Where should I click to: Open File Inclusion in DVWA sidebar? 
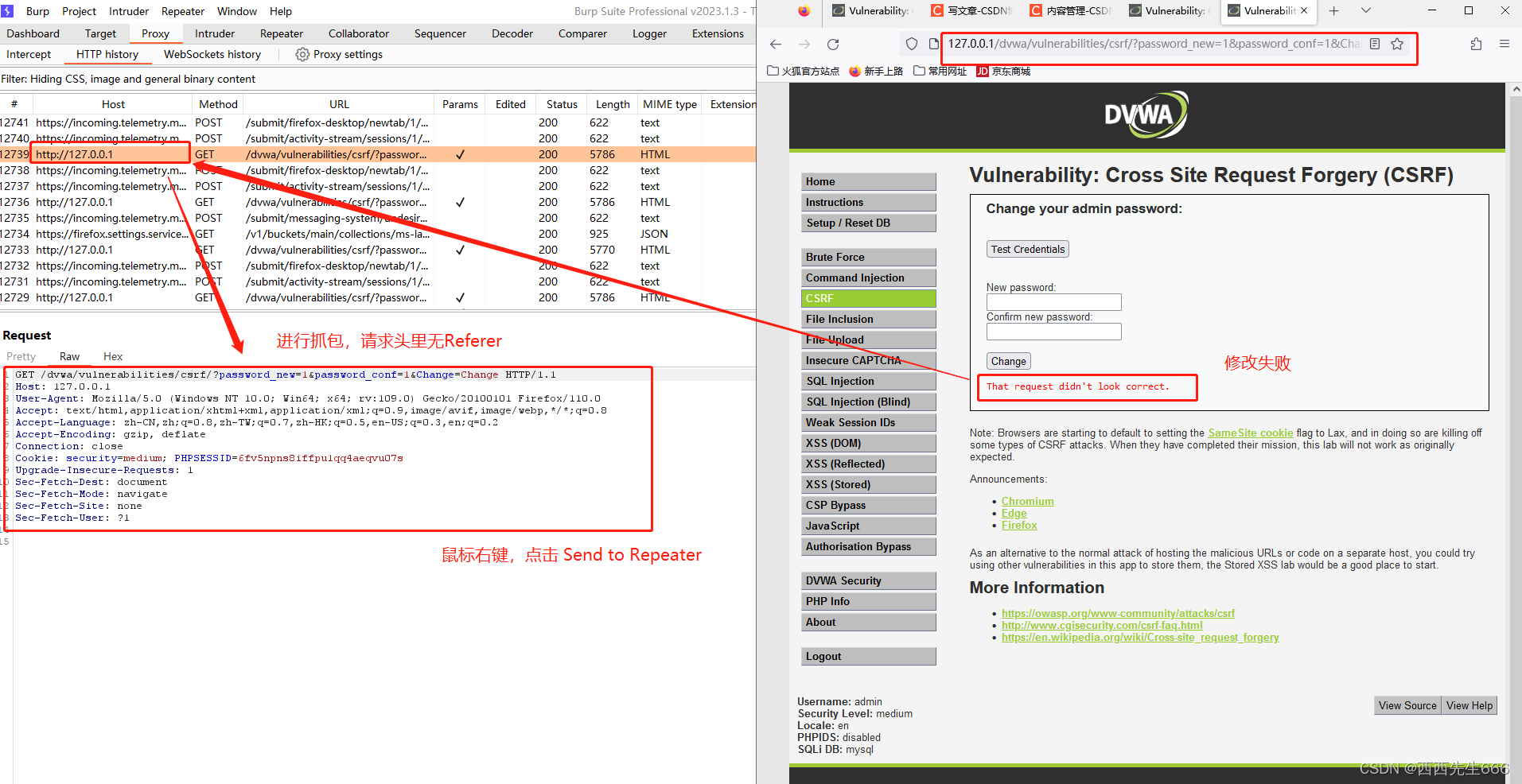pyautogui.click(x=868, y=319)
